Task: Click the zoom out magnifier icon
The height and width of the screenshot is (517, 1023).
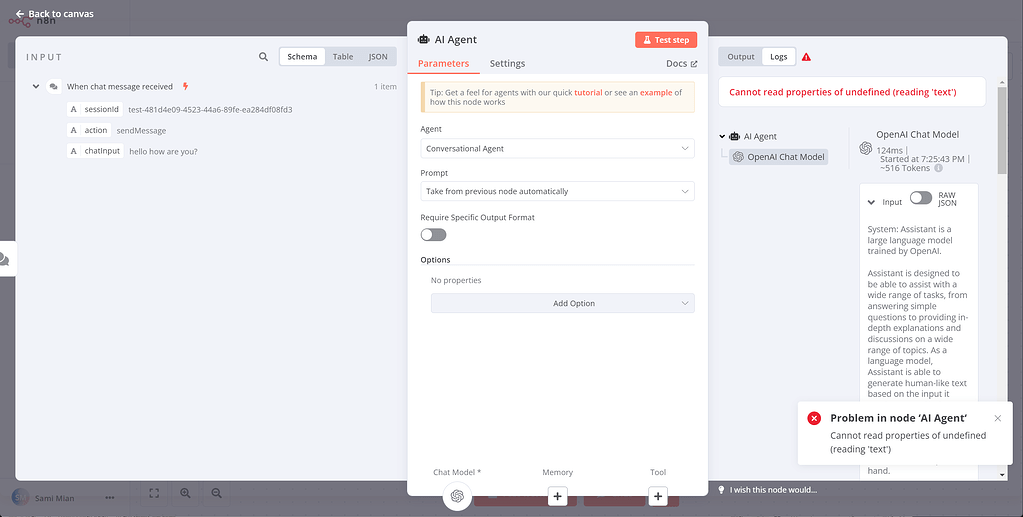Action: (x=216, y=493)
